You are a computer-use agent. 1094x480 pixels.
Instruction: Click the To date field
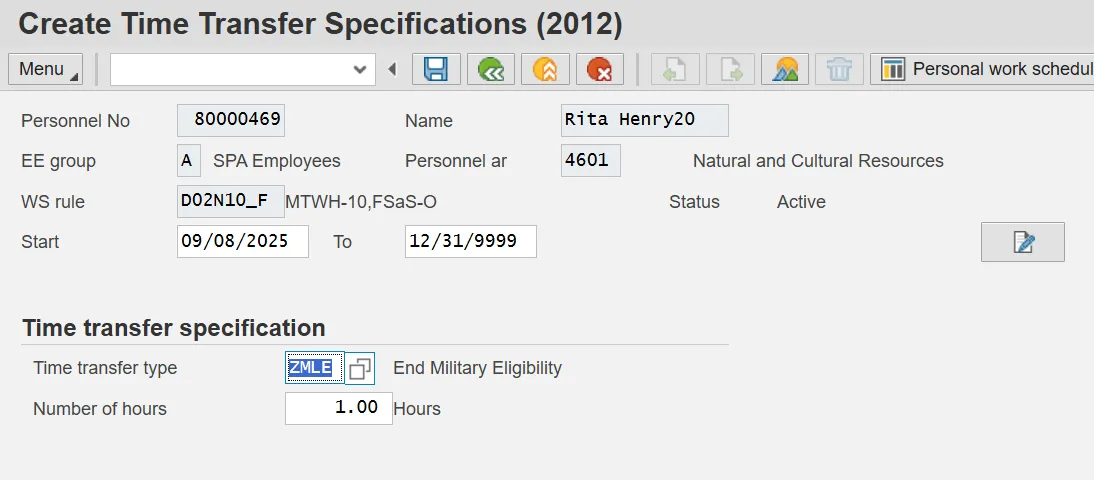click(x=470, y=242)
